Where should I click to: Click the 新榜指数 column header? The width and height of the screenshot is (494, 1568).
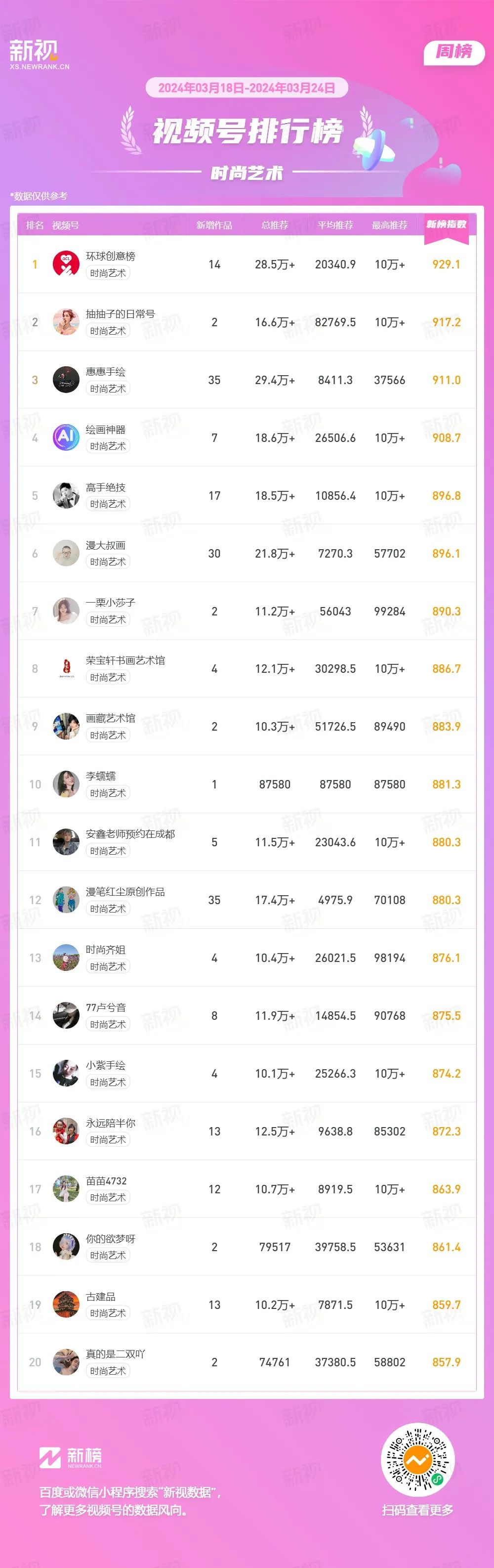446,225
